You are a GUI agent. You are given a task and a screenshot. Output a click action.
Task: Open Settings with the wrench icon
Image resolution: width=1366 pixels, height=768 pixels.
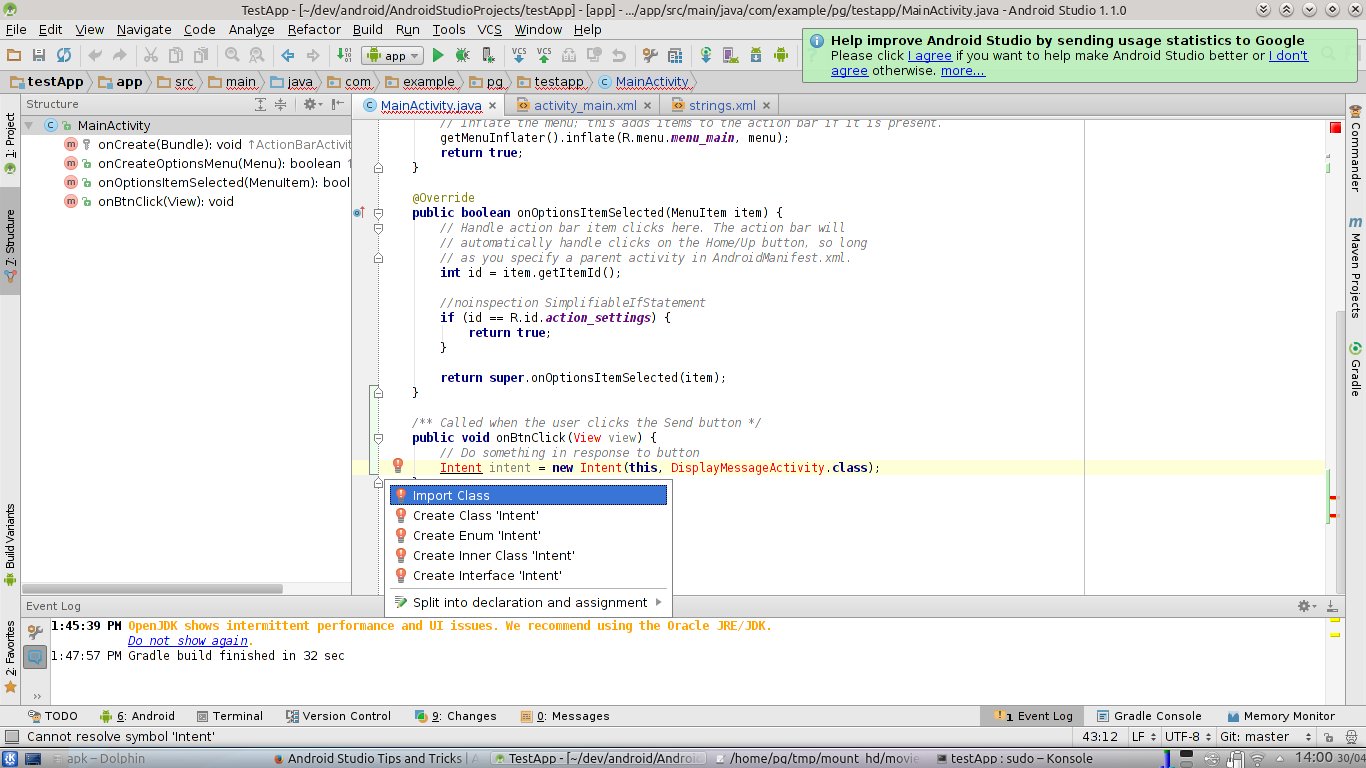(x=650, y=55)
